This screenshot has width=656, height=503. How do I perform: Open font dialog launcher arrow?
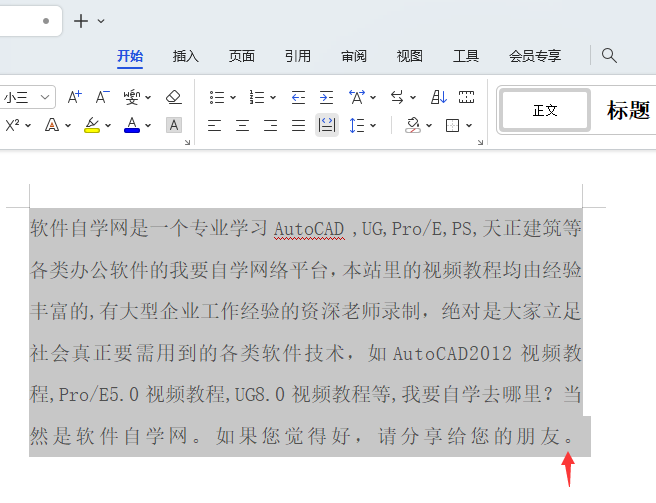click(x=187, y=142)
